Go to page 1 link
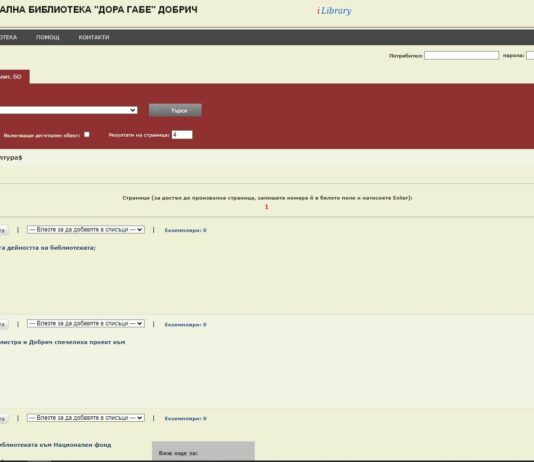 [x=267, y=207]
